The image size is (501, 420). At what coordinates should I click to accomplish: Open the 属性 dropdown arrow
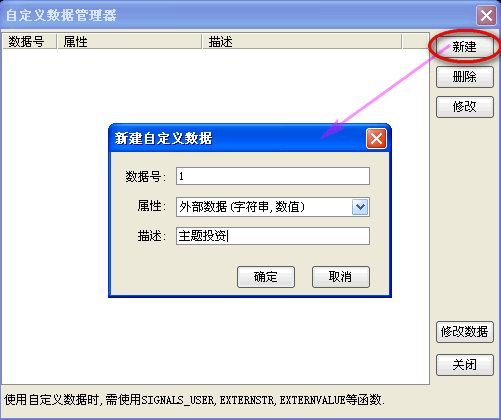[x=360, y=207]
